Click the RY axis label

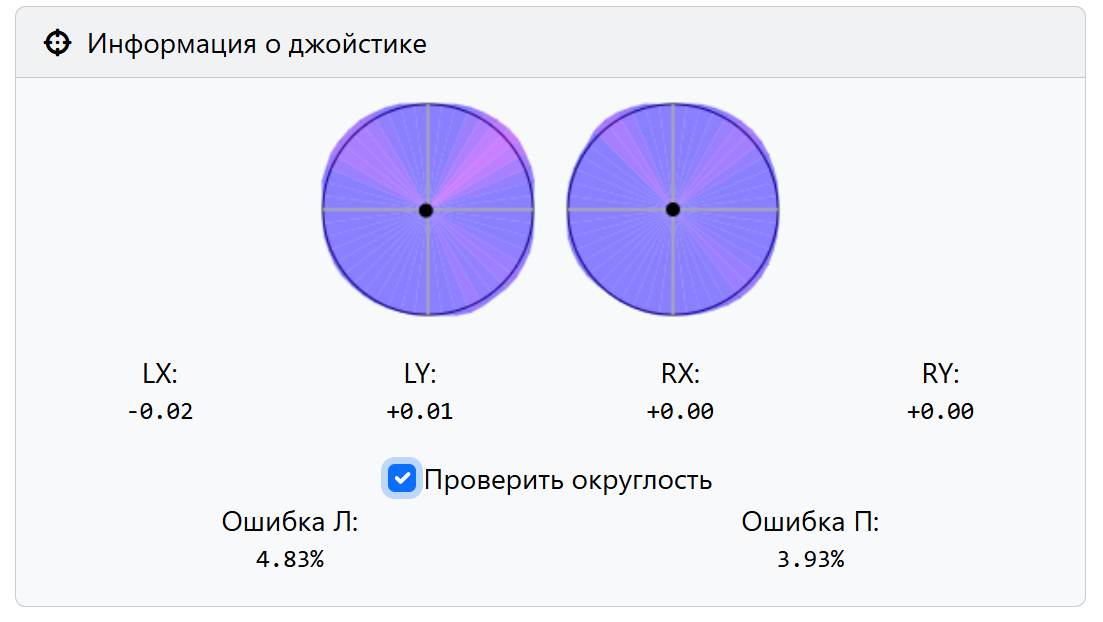click(940, 375)
